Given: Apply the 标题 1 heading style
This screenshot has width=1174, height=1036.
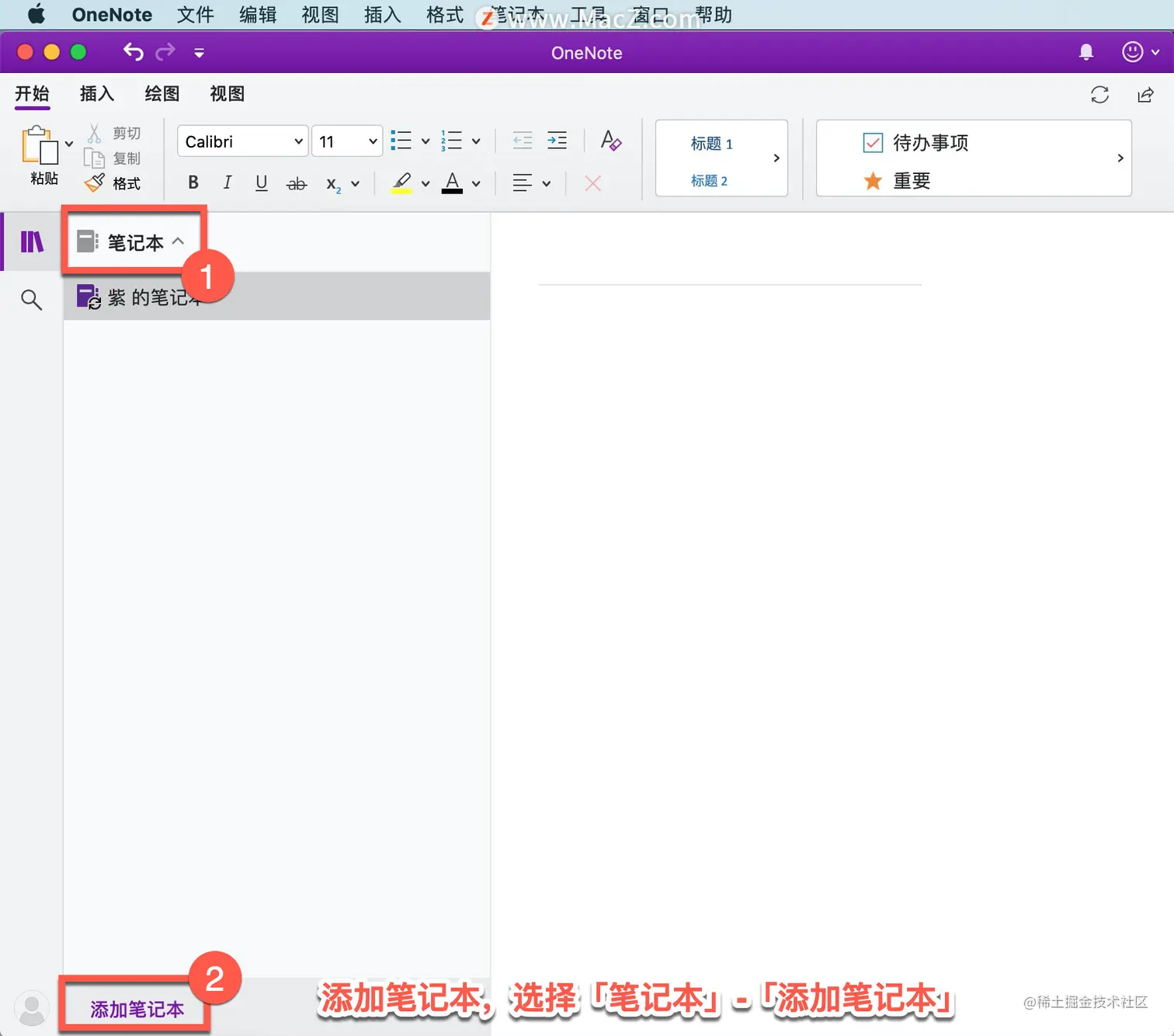Looking at the screenshot, I should point(711,144).
